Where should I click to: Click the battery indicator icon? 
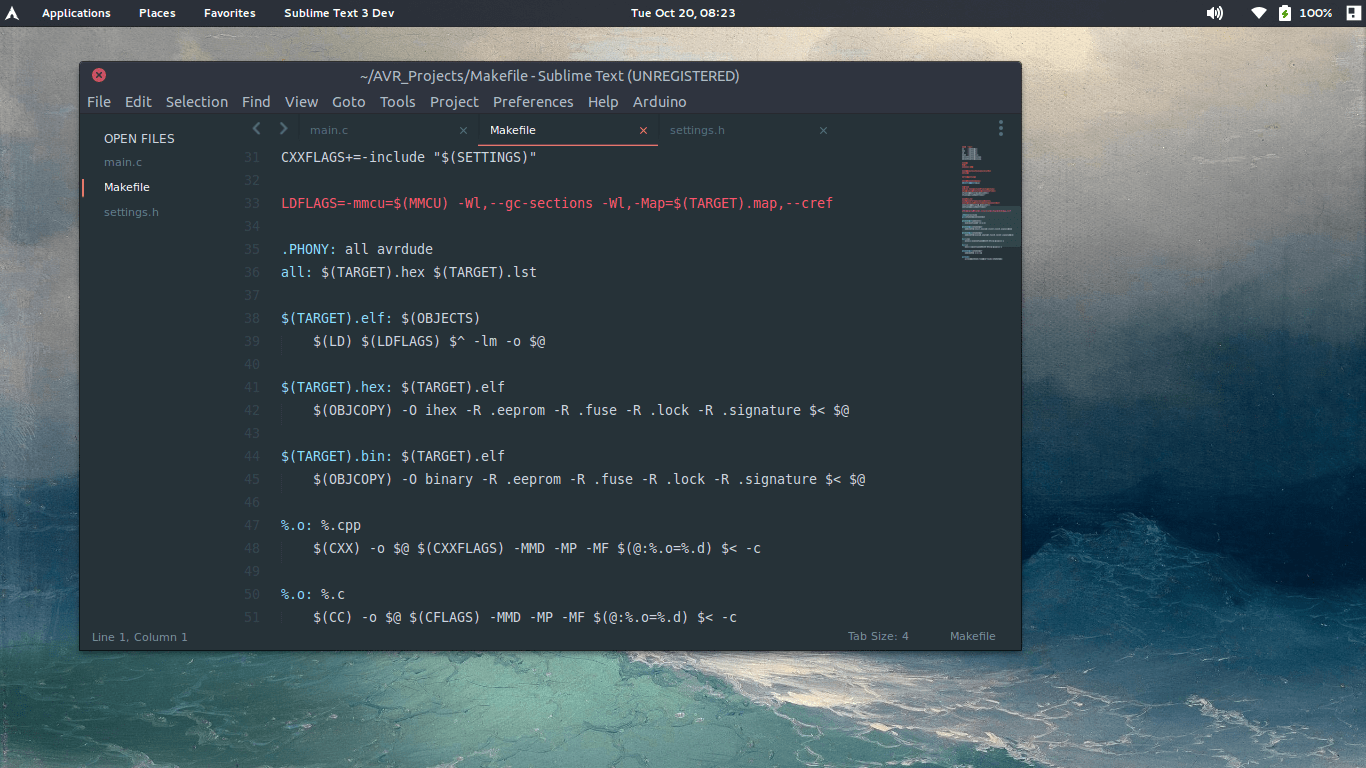click(1285, 13)
